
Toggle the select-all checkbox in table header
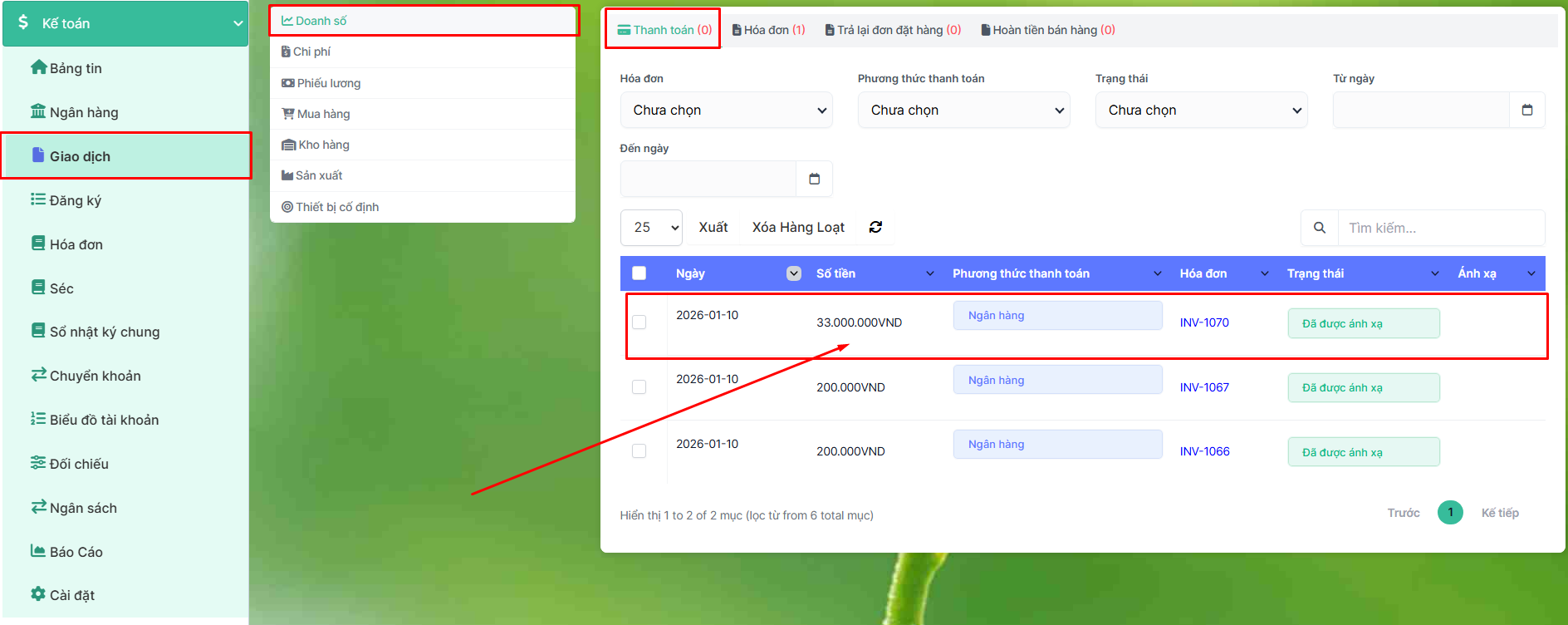pos(639,273)
